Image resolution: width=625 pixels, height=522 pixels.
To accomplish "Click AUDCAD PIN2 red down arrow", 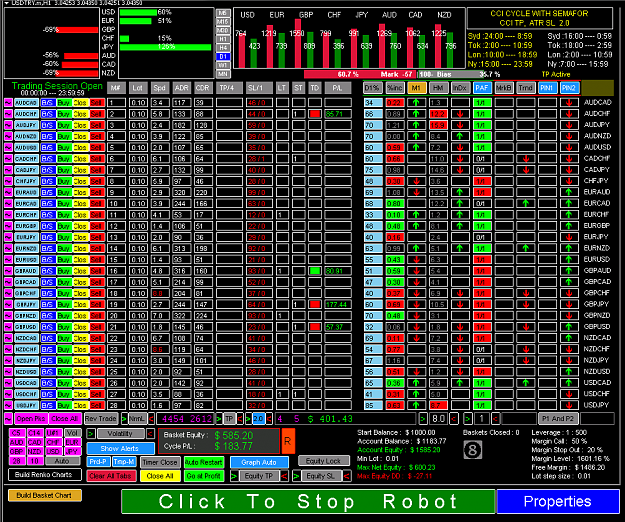I will [569, 103].
